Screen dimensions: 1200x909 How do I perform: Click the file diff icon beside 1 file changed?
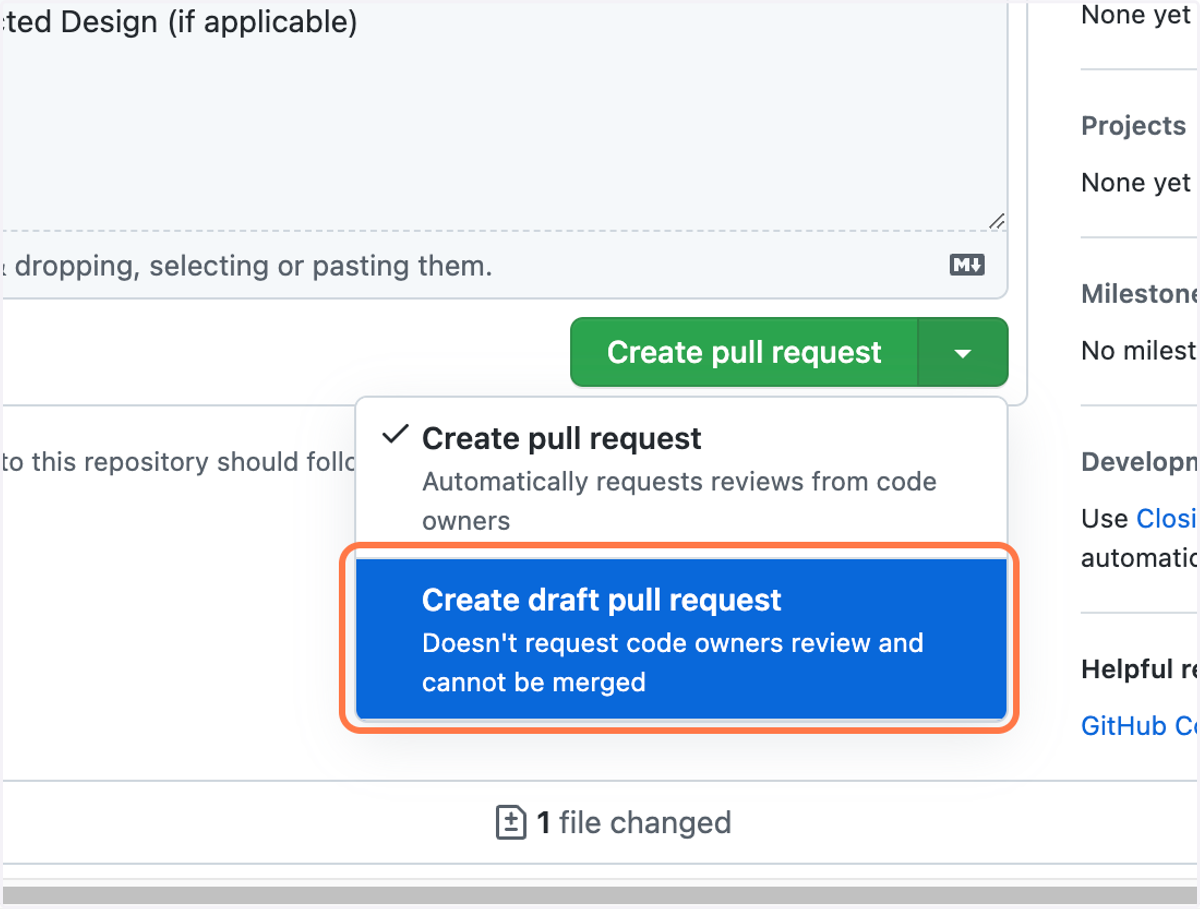(x=511, y=823)
